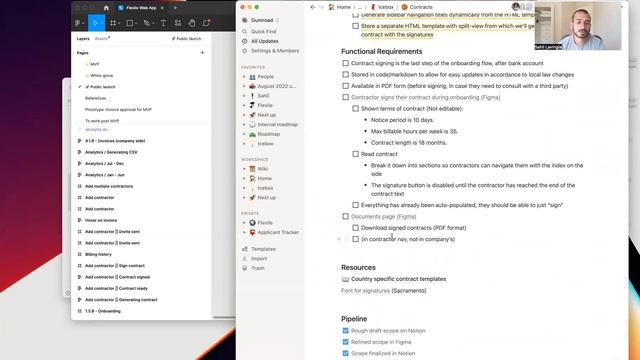
Task: Click the speaker's webcam video thumbnail
Action: (x=578, y=27)
